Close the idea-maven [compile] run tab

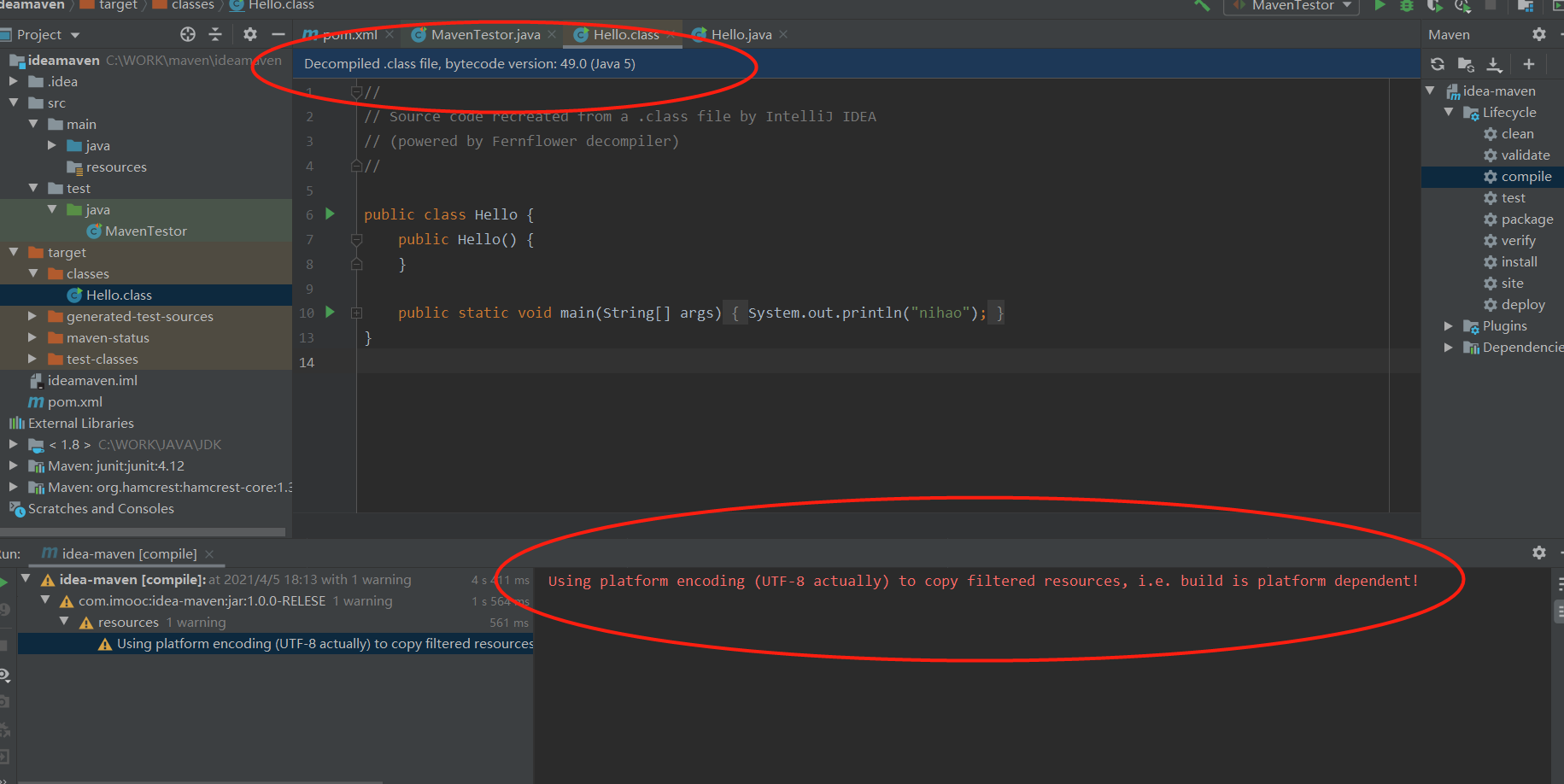[x=209, y=554]
